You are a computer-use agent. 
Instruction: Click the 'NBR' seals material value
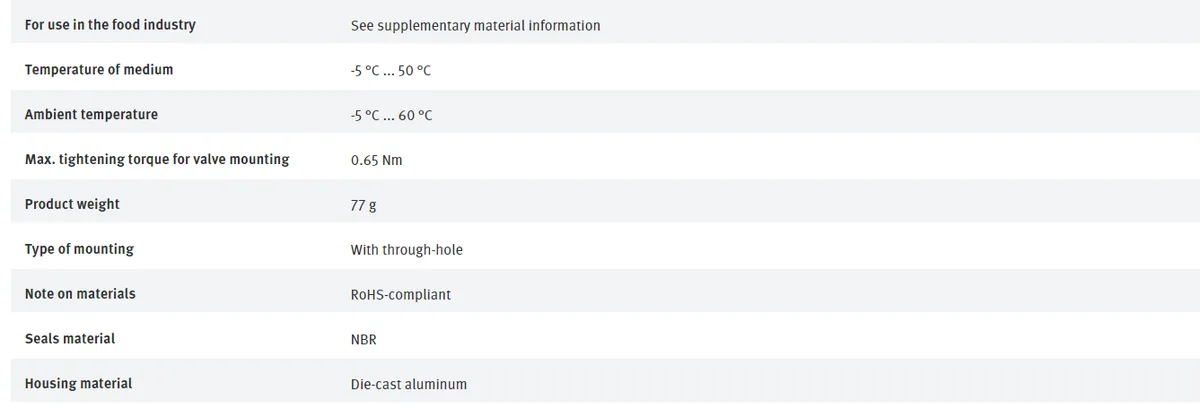coord(364,340)
